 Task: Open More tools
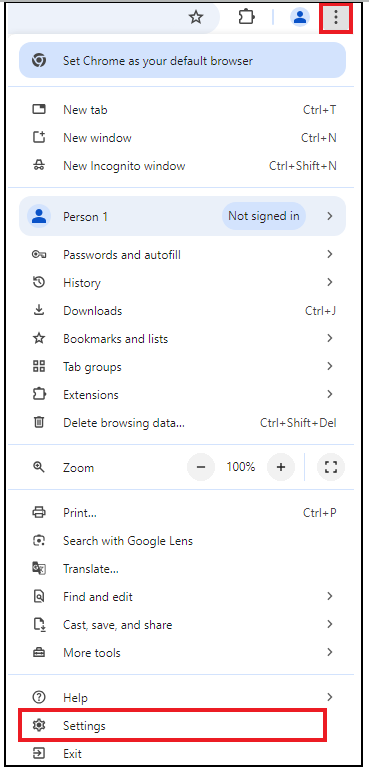(183, 653)
